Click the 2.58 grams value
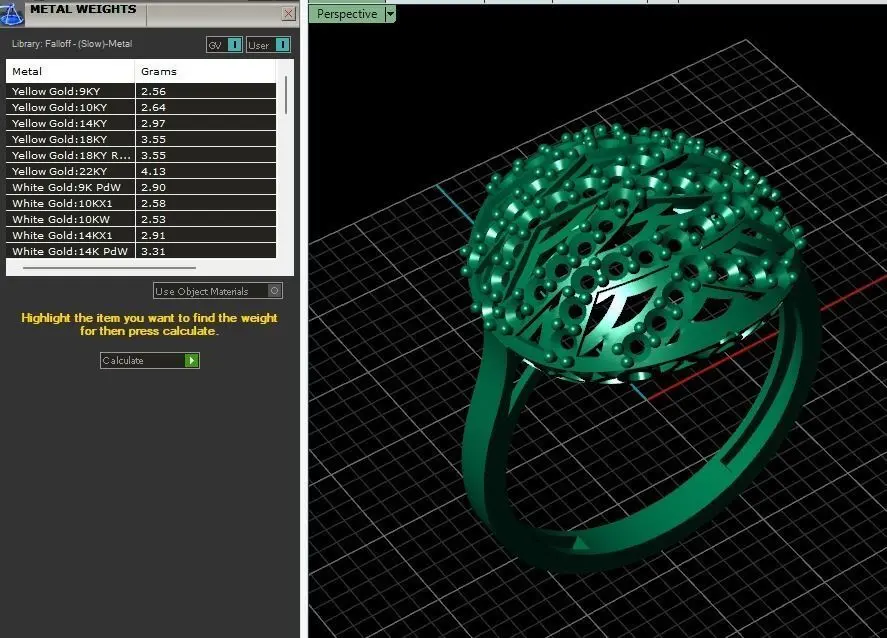Screen dimensions: 887x638 click(153, 203)
